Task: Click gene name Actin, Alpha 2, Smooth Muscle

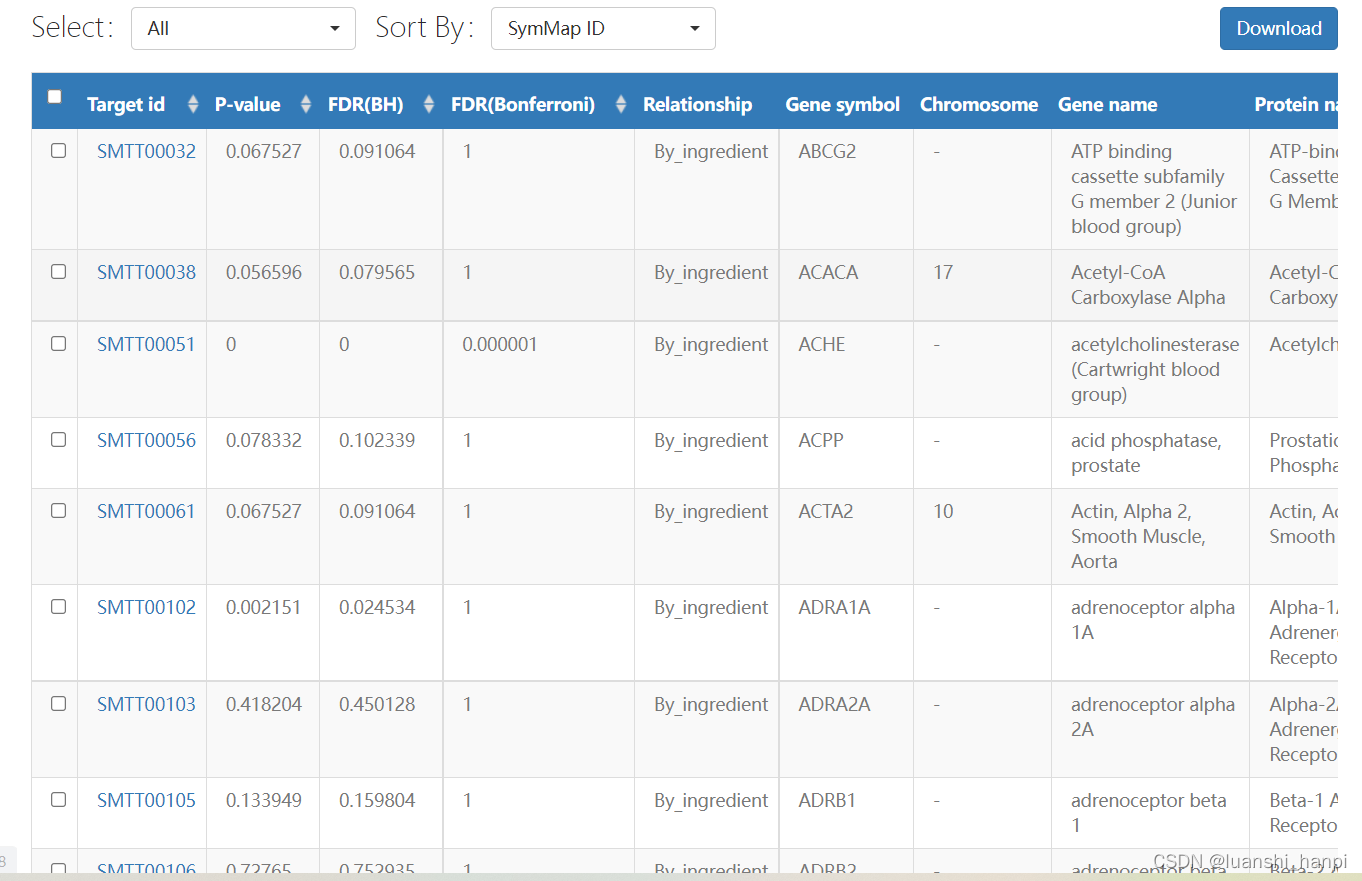Action: (x=1138, y=536)
